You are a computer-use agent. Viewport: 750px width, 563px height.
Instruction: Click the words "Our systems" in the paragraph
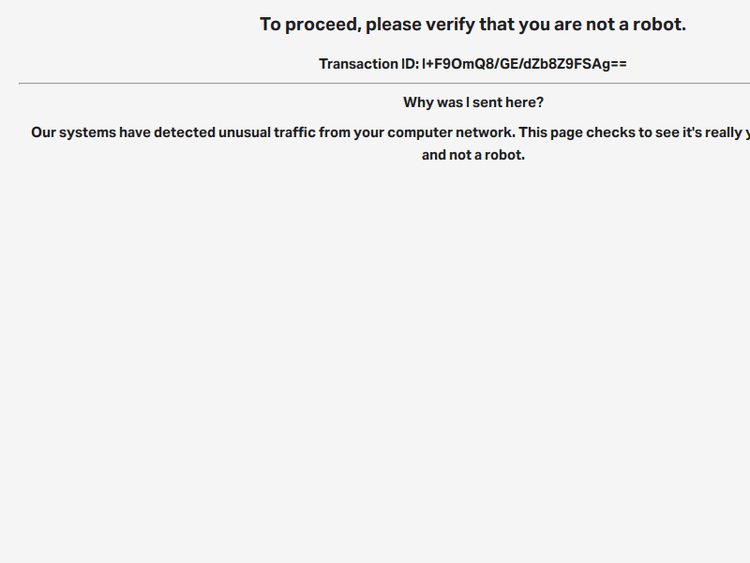[x=73, y=132]
